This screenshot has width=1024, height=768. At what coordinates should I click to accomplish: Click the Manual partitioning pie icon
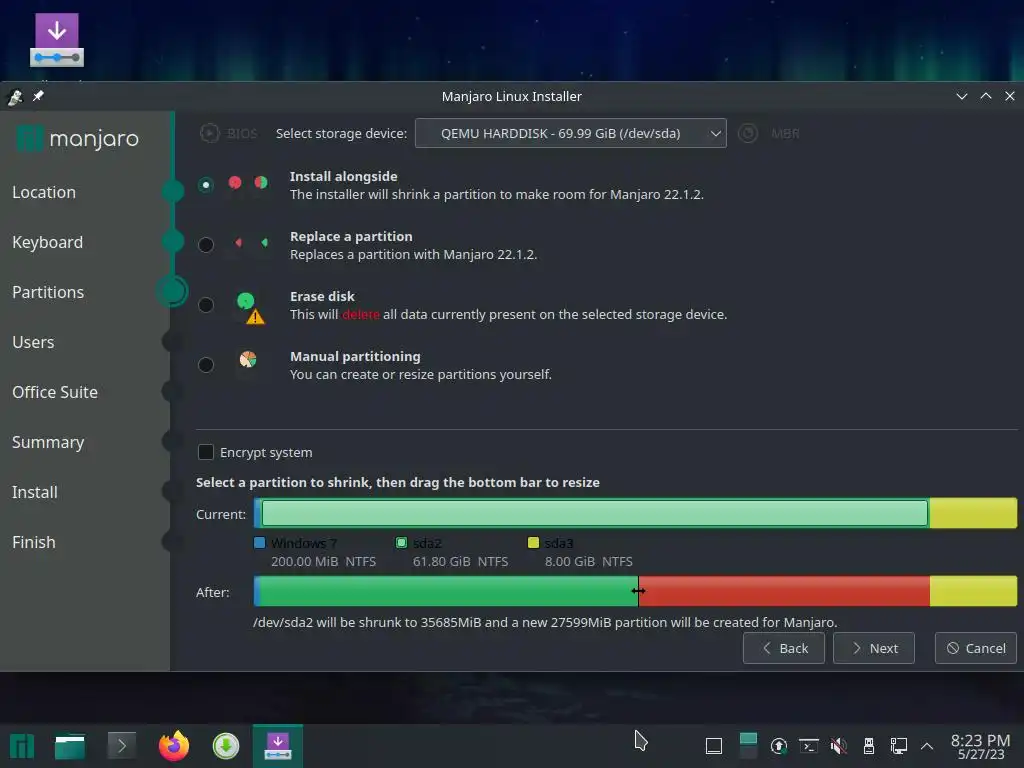click(248, 359)
